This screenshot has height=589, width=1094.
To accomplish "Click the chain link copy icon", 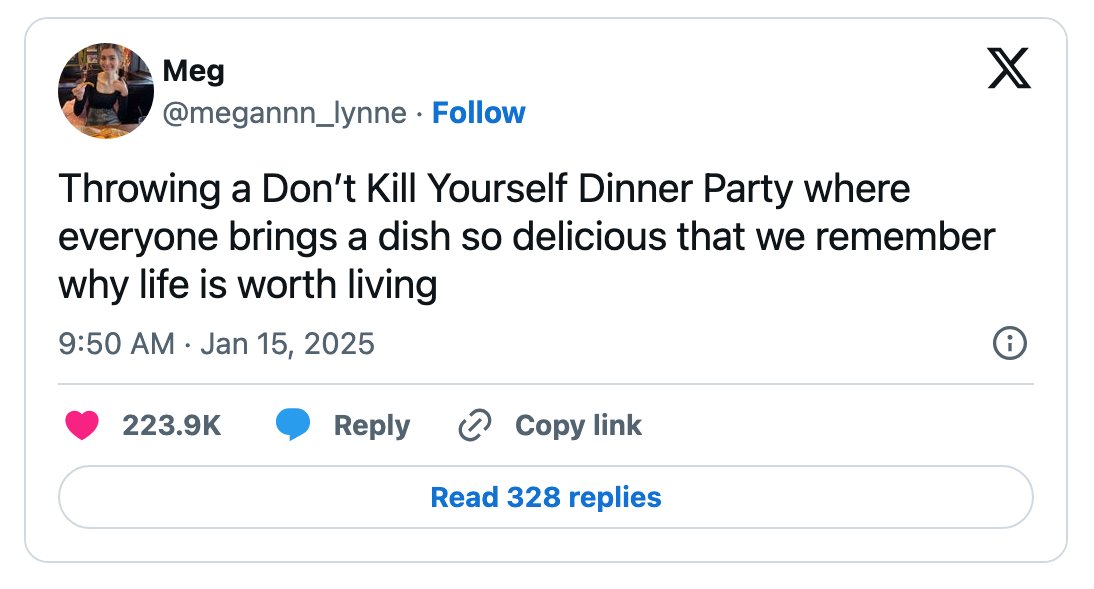I will coord(475,425).
